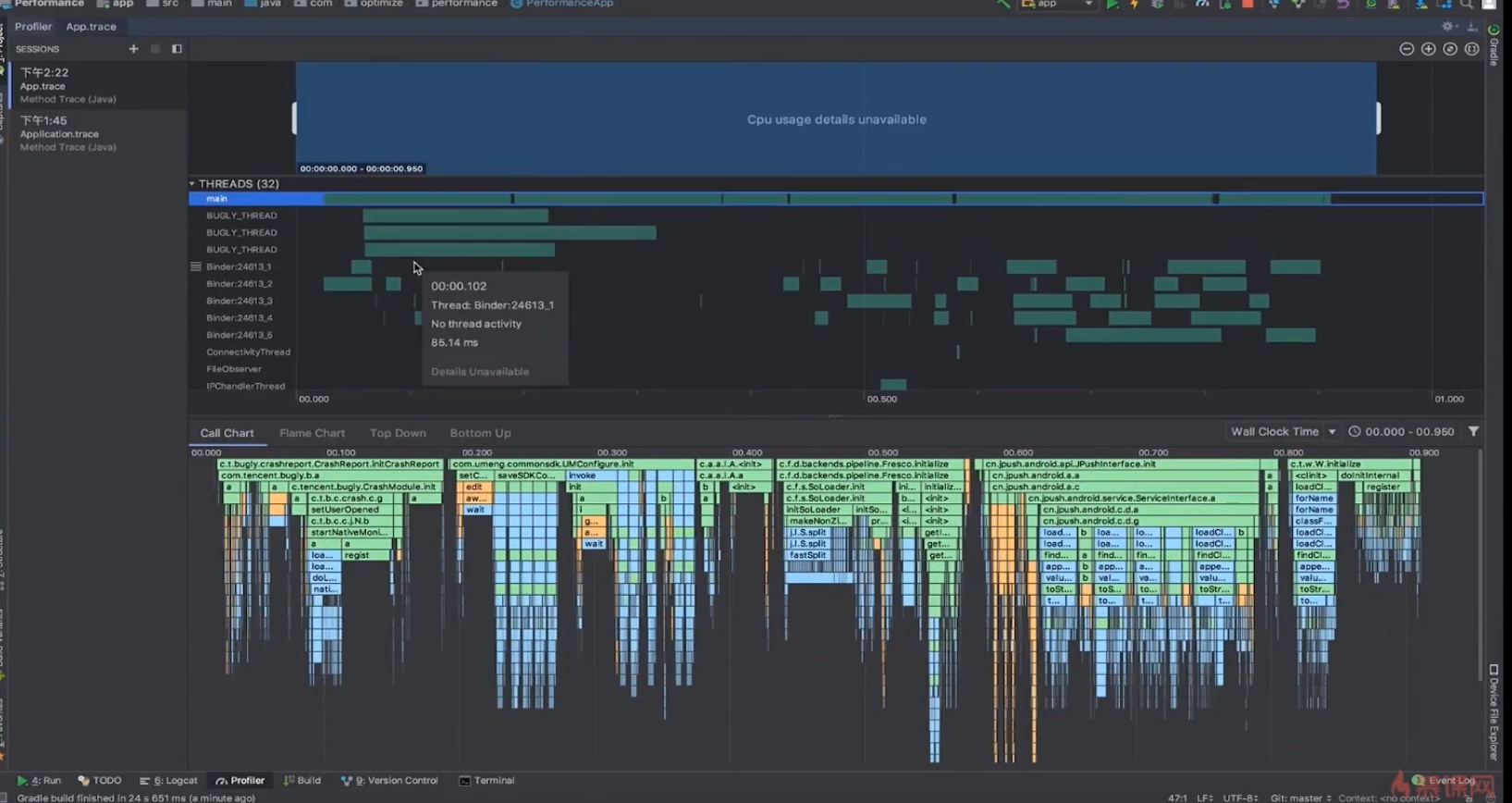Collapse the THREADS section
The width and height of the screenshot is (1512, 803).
point(192,184)
